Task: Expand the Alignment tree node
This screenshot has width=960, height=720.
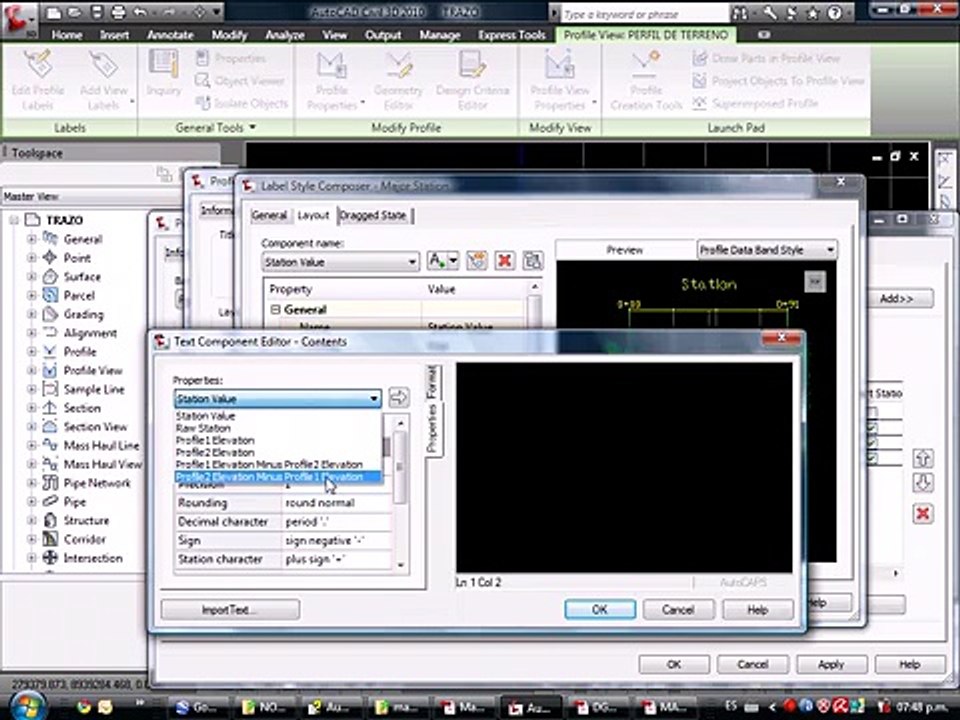Action: coord(31,333)
